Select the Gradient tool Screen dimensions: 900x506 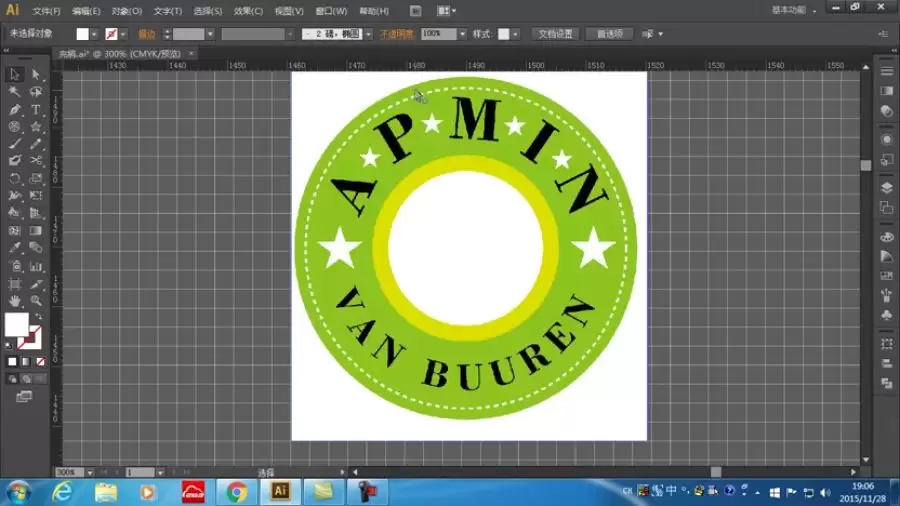(36, 231)
